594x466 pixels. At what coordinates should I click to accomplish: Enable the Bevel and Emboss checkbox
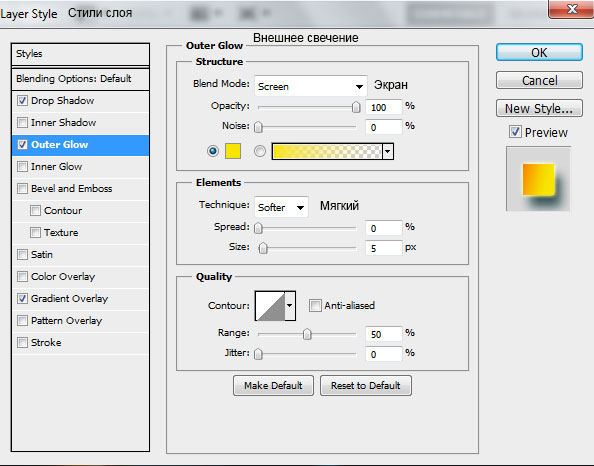pyautogui.click(x=22, y=189)
